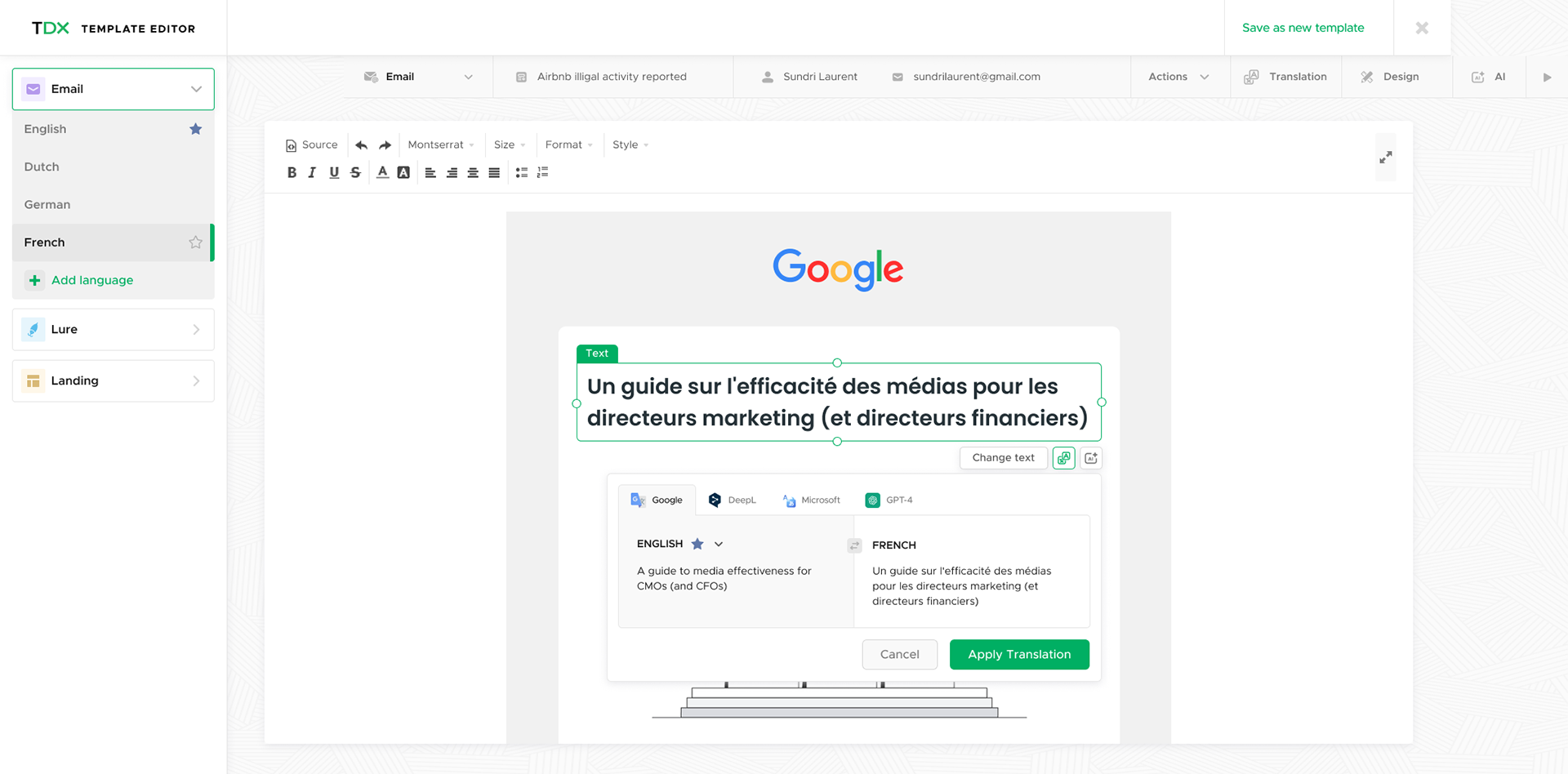1568x774 pixels.
Task: Open the Style dropdown
Action: coord(630,145)
